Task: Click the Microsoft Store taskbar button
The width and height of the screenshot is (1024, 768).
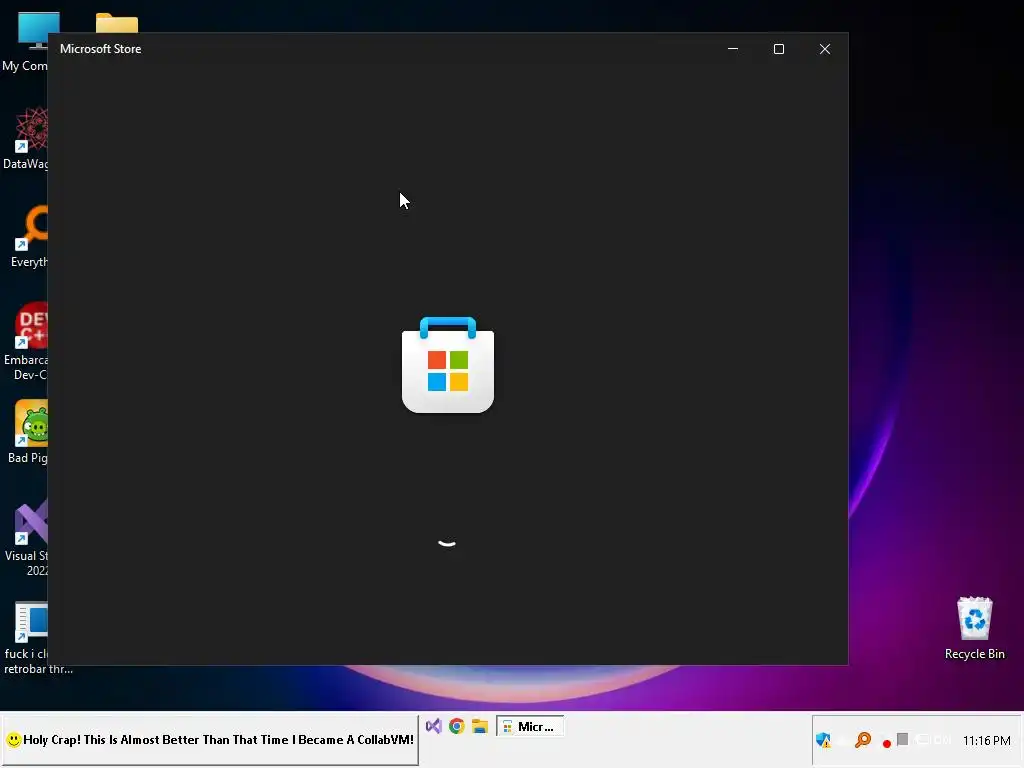Action: click(530, 726)
